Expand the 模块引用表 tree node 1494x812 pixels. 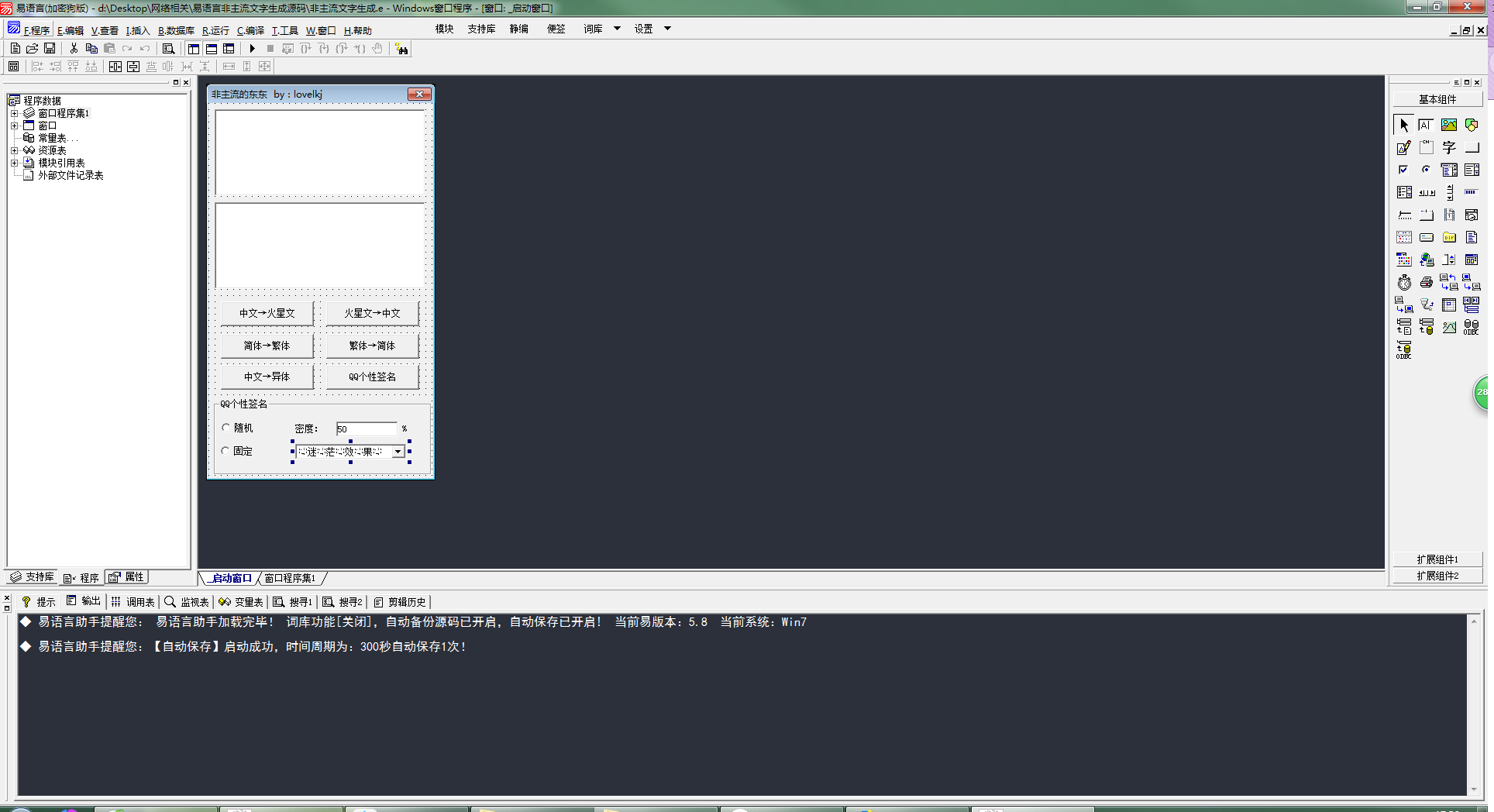(14, 163)
